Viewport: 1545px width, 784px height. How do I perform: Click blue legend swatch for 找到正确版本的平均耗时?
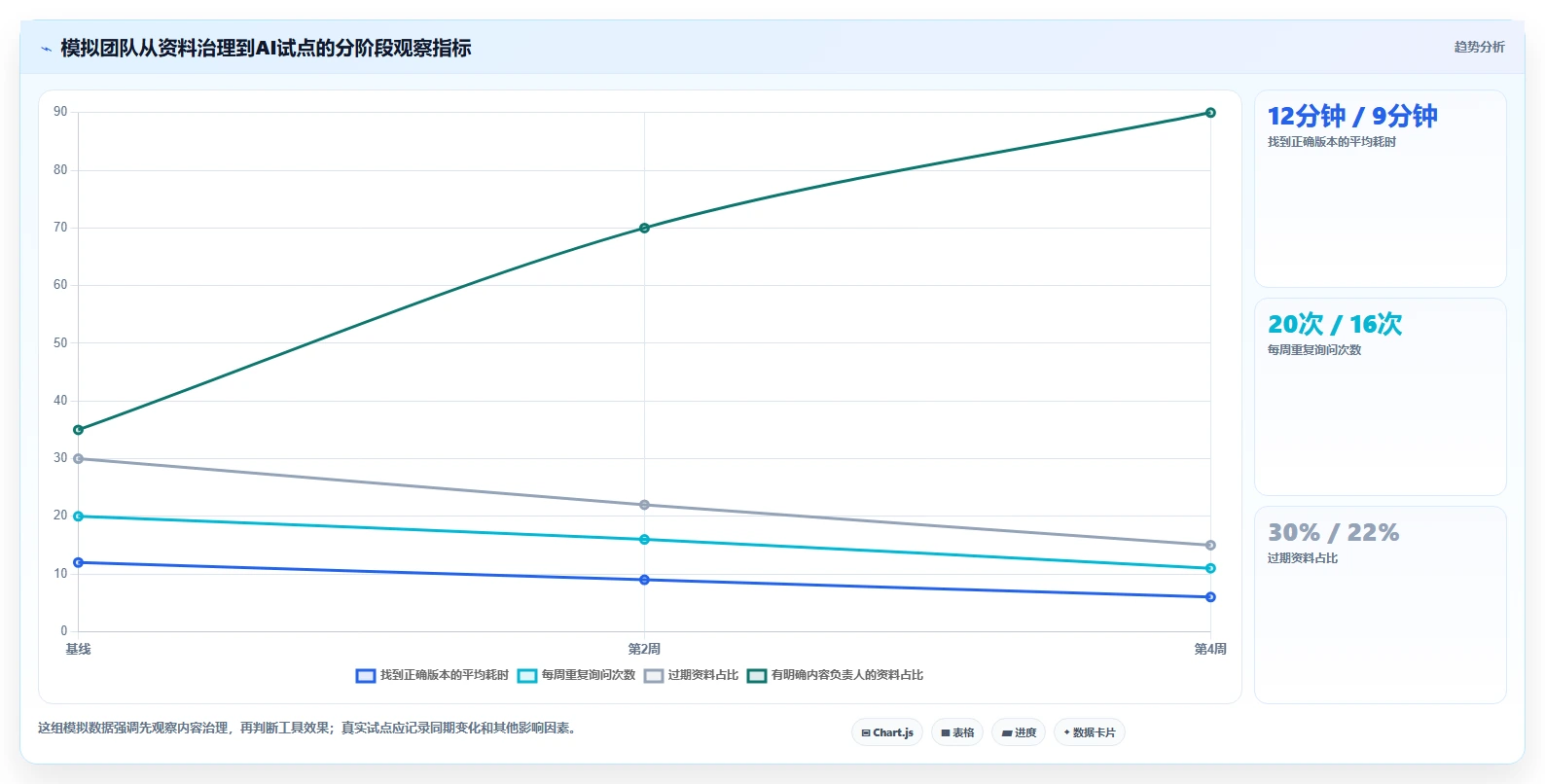[x=366, y=676]
